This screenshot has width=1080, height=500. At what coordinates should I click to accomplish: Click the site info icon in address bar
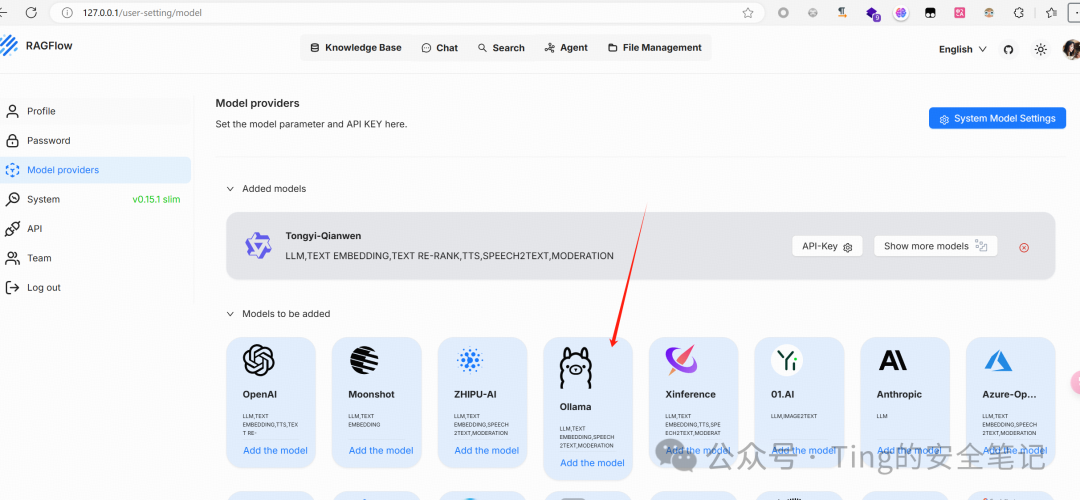(67, 12)
